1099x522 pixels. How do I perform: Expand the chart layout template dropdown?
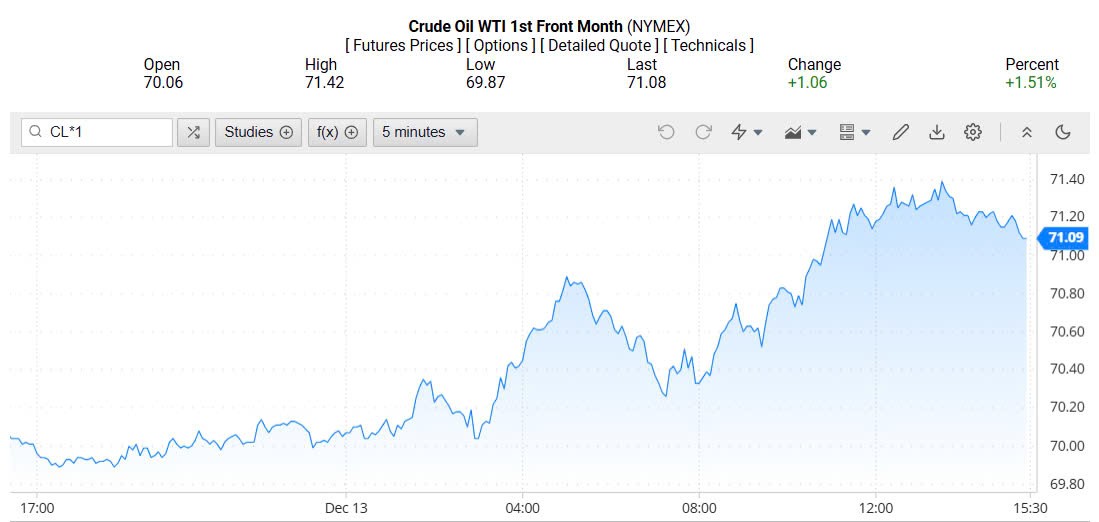click(855, 132)
